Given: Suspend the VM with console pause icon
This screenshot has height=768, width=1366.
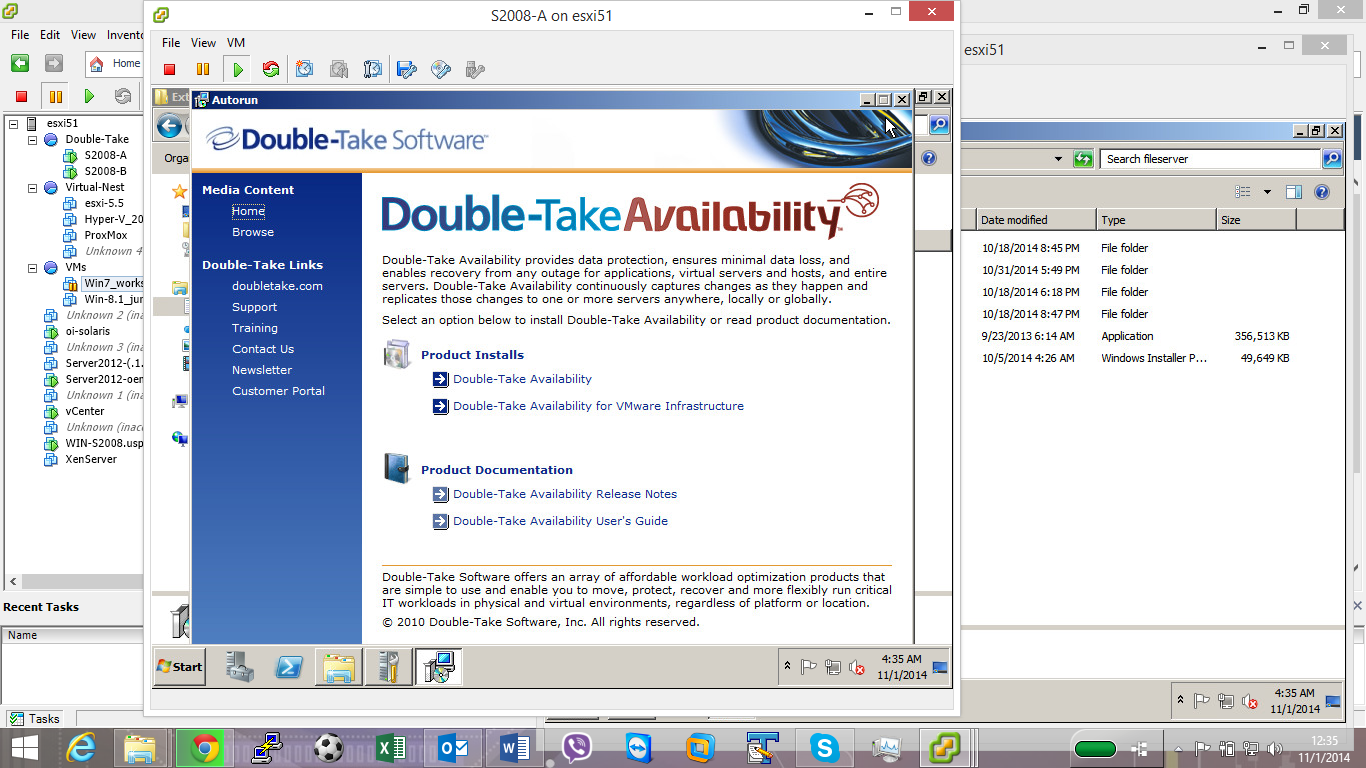Looking at the screenshot, I should tap(203, 69).
